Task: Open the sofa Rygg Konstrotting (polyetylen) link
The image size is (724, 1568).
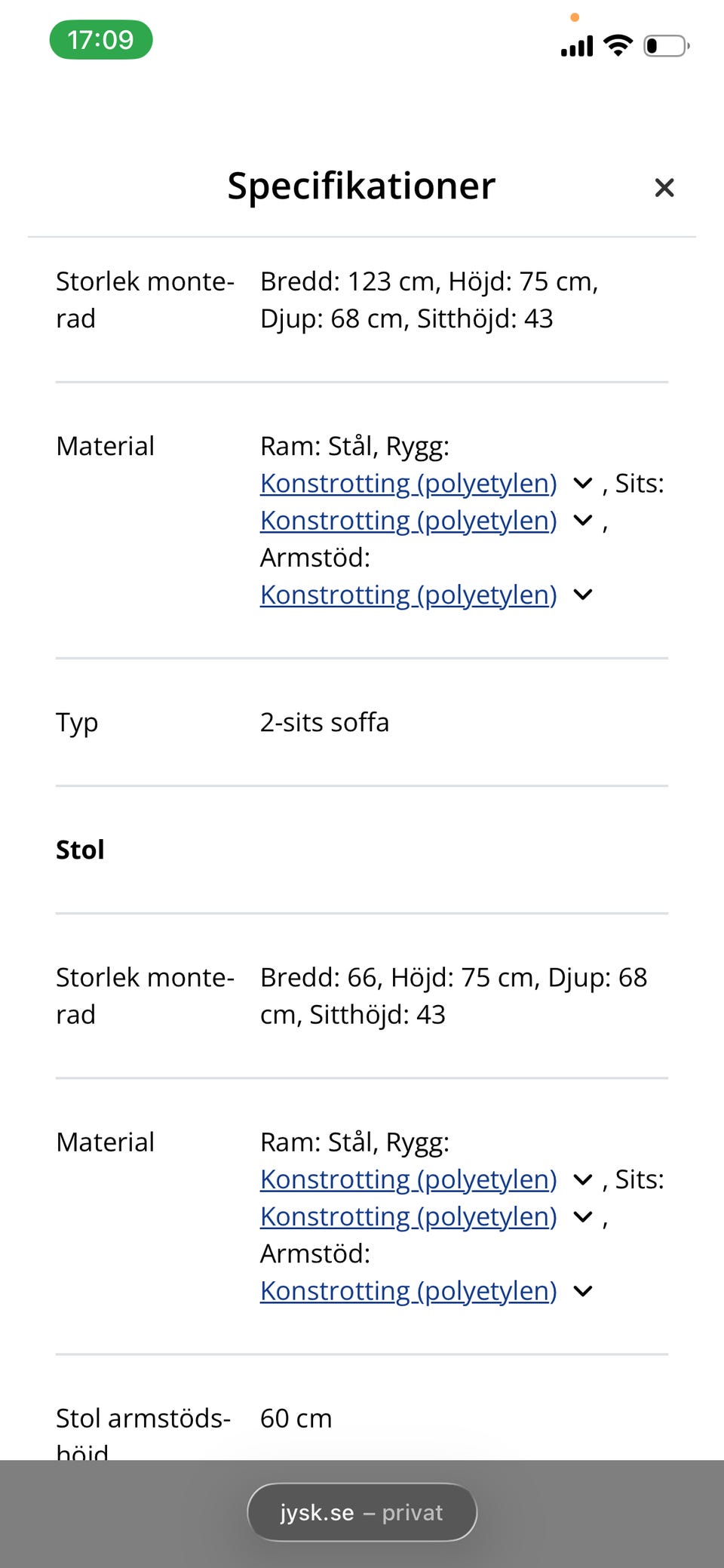Action: pos(409,484)
